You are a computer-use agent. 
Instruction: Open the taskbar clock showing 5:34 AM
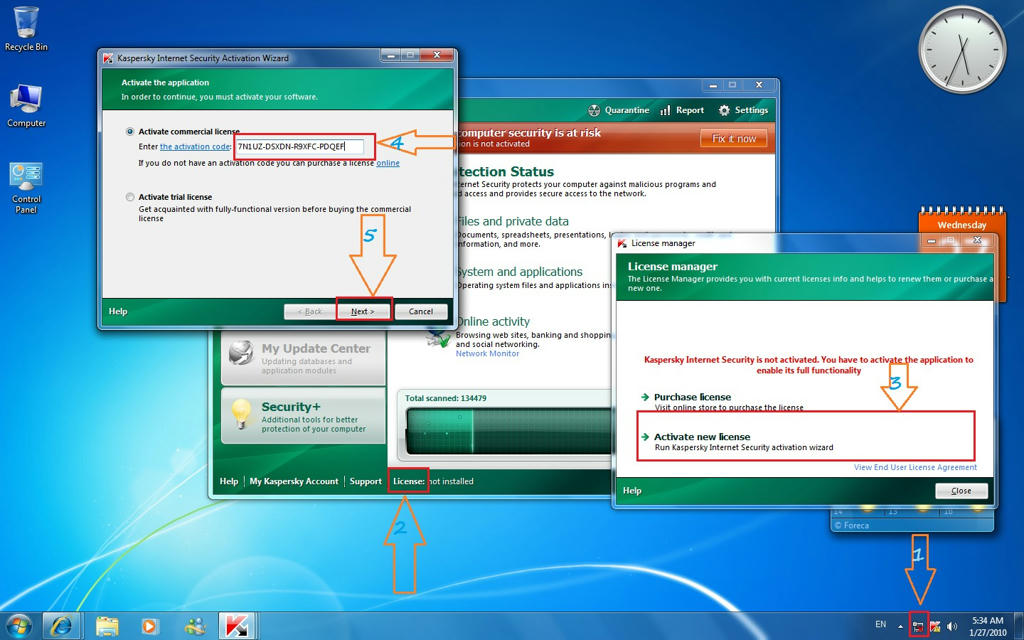[987, 626]
